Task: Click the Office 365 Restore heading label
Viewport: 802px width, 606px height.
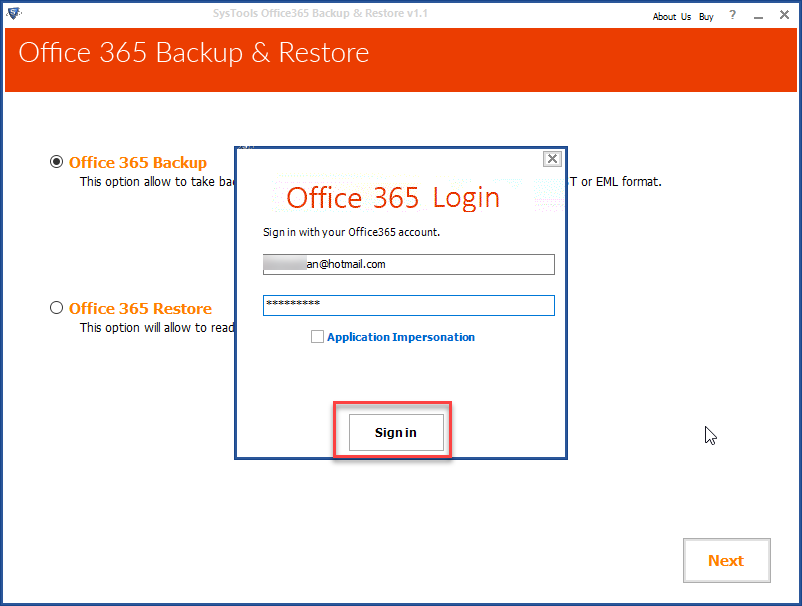Action: tap(139, 308)
